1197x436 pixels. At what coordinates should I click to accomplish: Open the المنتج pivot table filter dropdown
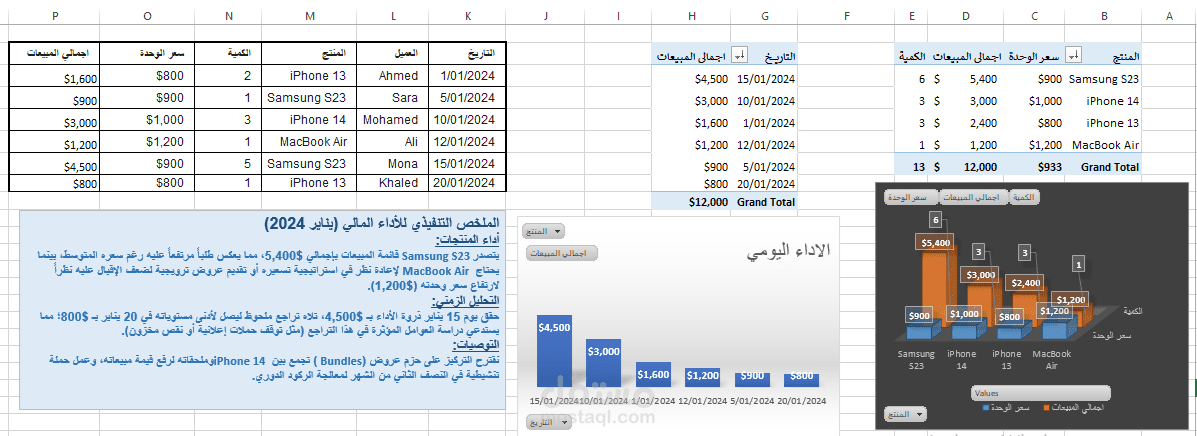pos(1073,55)
